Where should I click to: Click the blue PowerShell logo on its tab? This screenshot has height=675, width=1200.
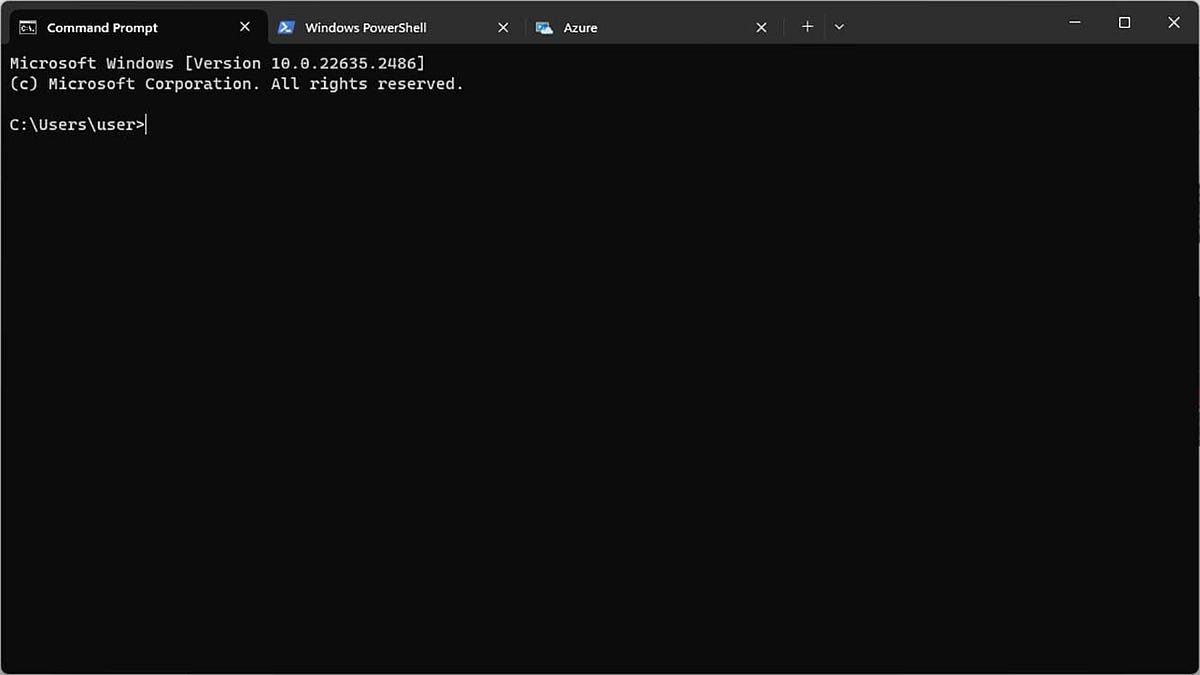(x=287, y=27)
